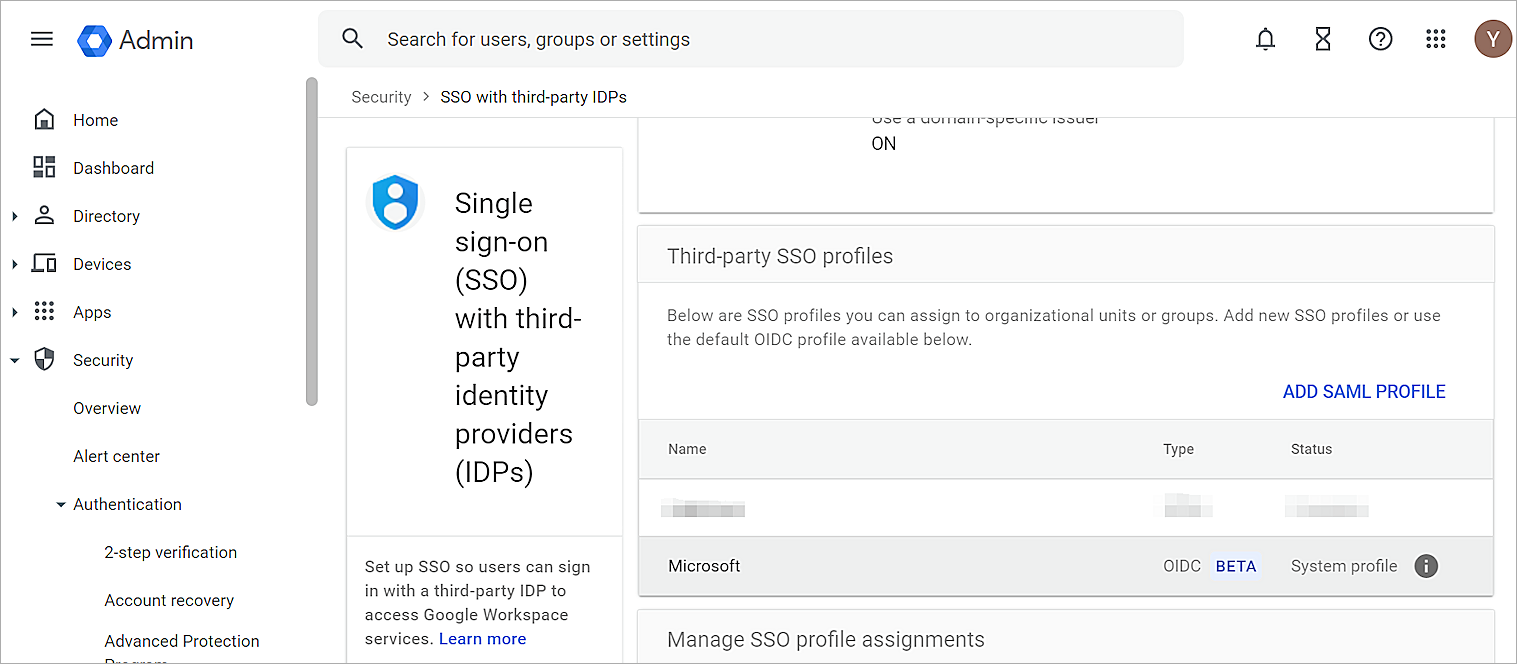Click ADD SAML PROFILE
1517x664 pixels.
[x=1363, y=391]
